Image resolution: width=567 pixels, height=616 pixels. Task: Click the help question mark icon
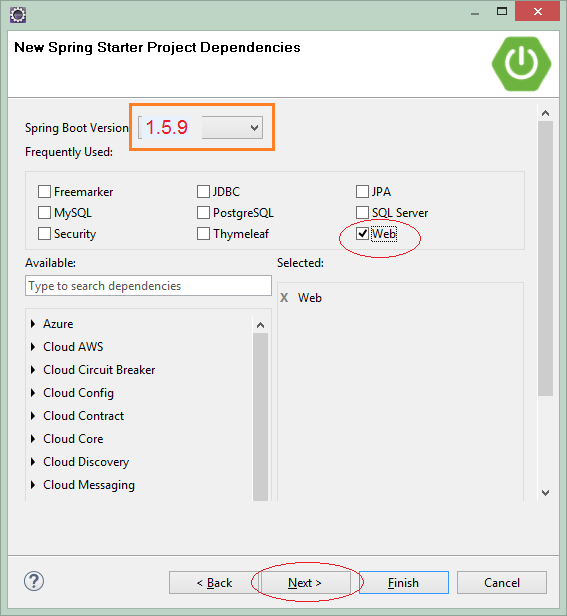(x=34, y=581)
